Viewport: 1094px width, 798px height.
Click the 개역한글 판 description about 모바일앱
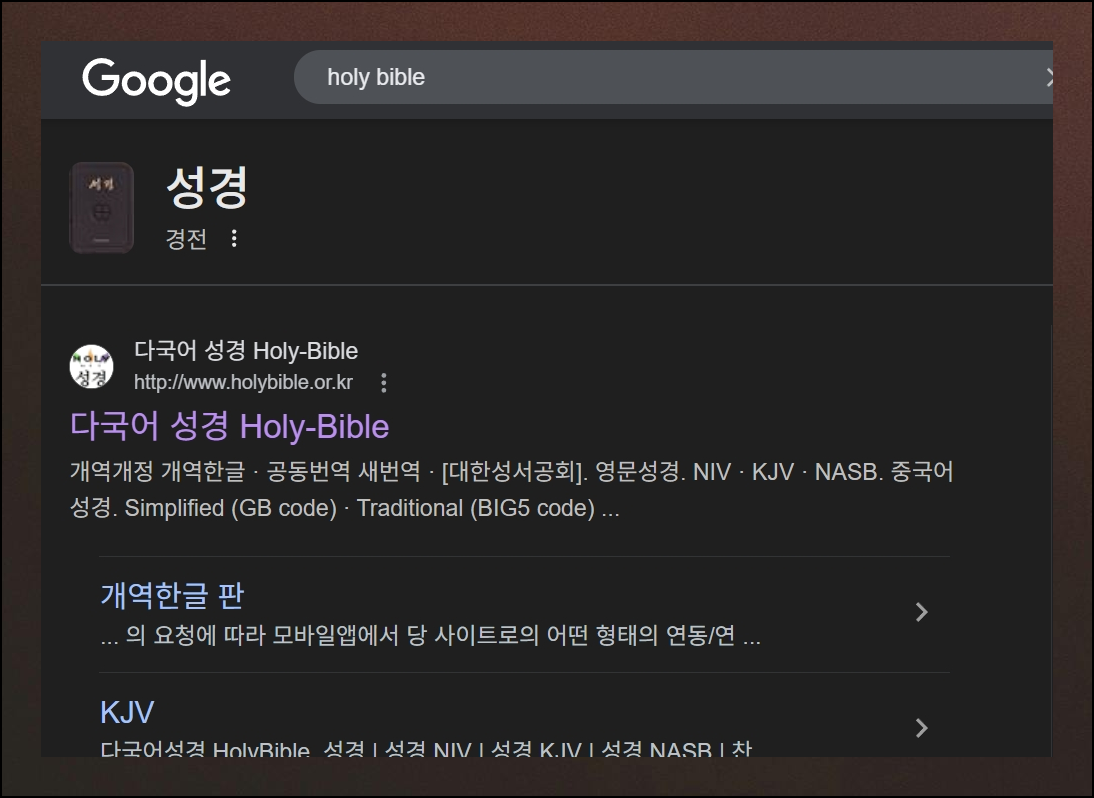430,635
